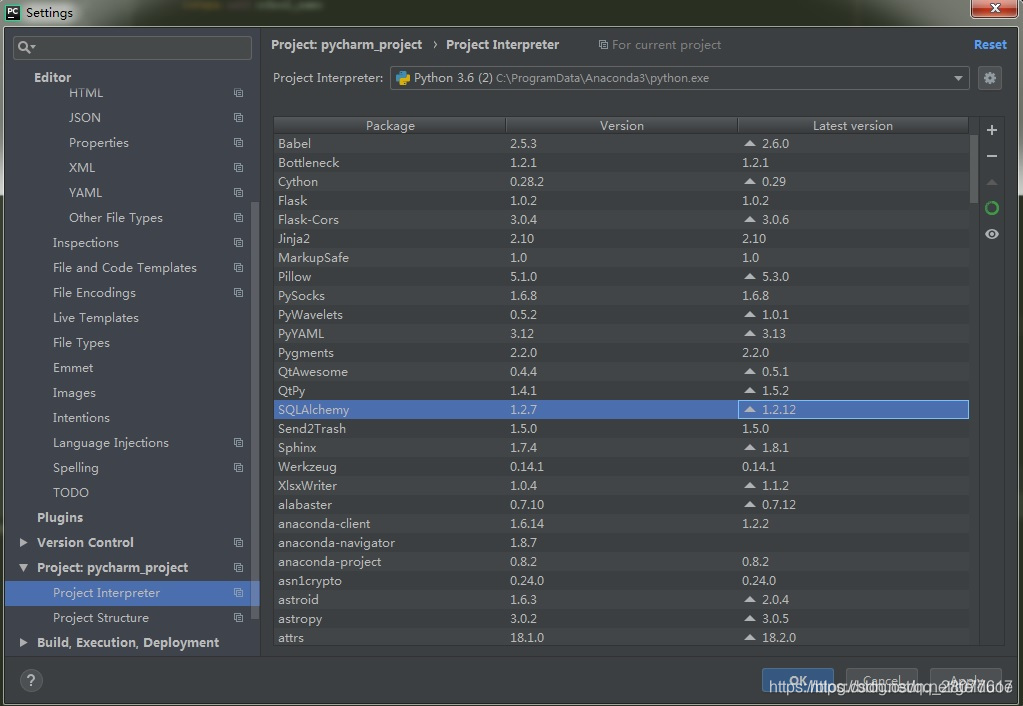Click project-level icon beside File and Code Templates
Image resolution: width=1023 pixels, height=706 pixels.
[x=239, y=268]
